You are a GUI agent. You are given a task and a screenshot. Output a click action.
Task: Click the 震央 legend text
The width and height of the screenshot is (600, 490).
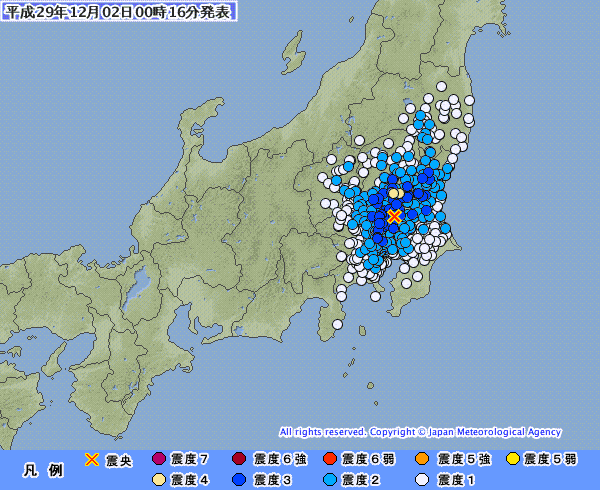click(x=119, y=461)
